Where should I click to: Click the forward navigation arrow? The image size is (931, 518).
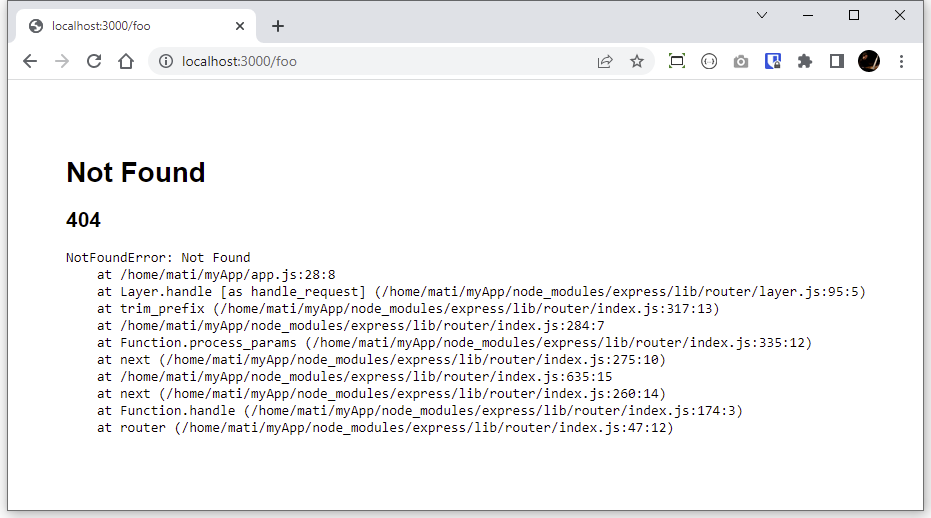pyautogui.click(x=62, y=61)
